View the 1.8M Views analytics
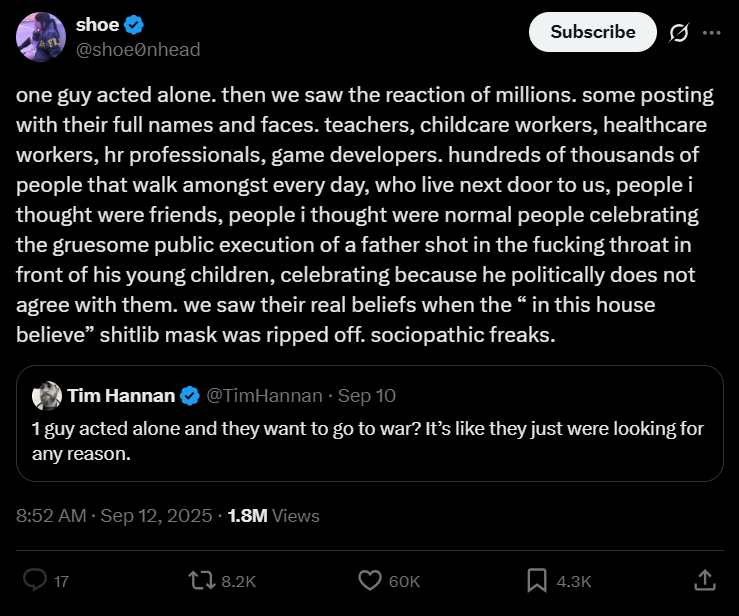The width and height of the screenshot is (739, 616). click(x=273, y=516)
